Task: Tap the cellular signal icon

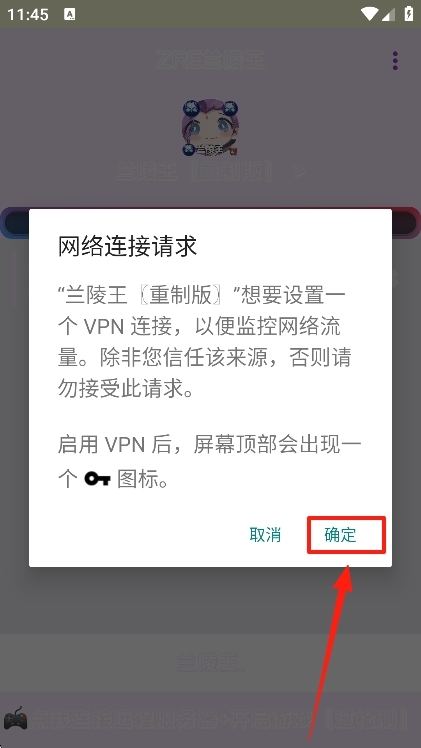Action: tap(389, 14)
